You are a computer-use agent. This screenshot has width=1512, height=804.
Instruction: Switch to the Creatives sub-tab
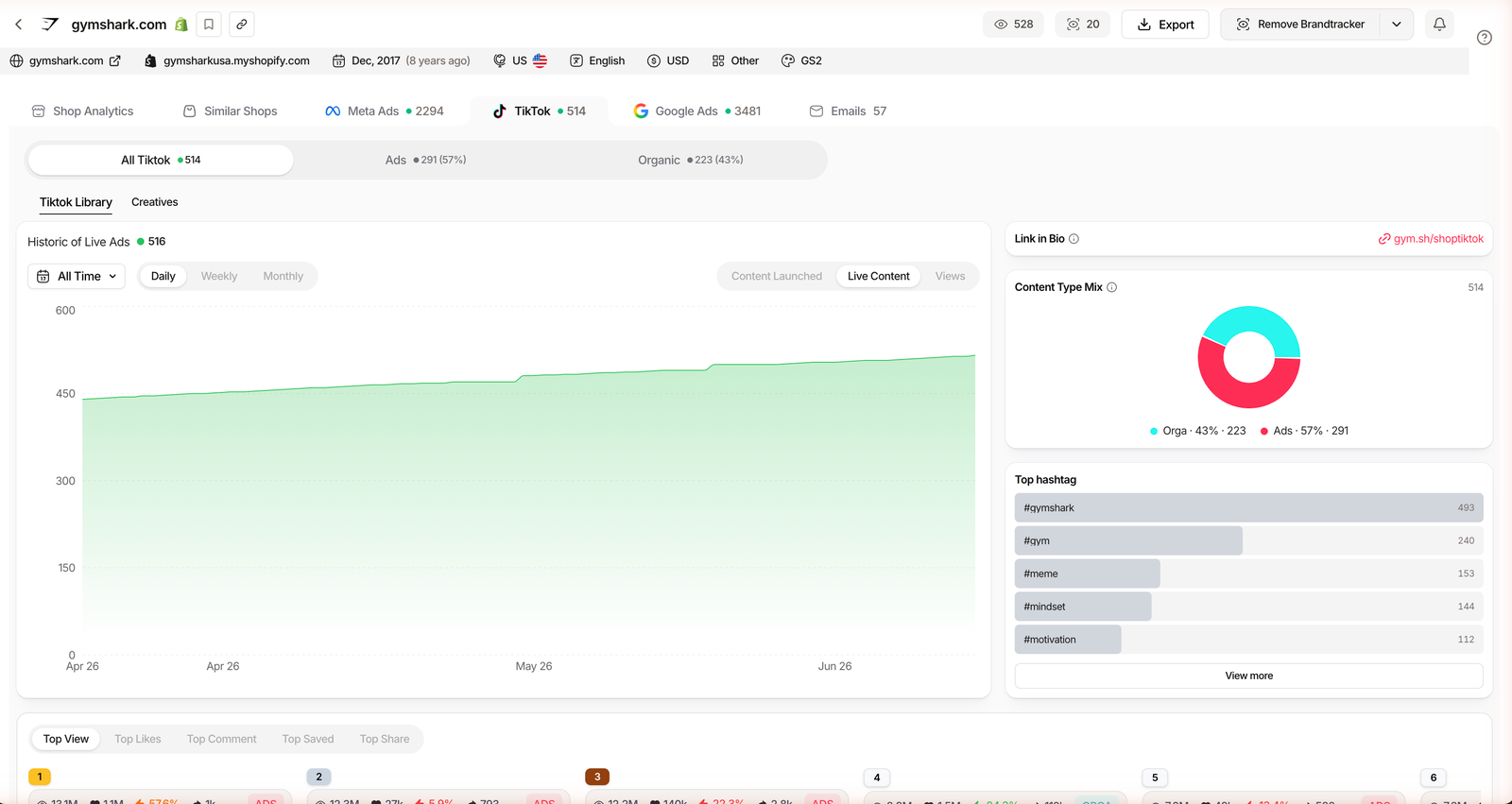tap(155, 202)
